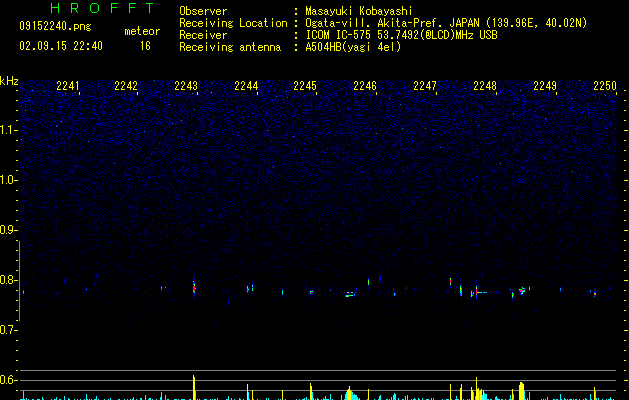Click the gray vertical range bar on the frequency axis
The height and width of the screenshot is (400, 629).
[20, 281]
